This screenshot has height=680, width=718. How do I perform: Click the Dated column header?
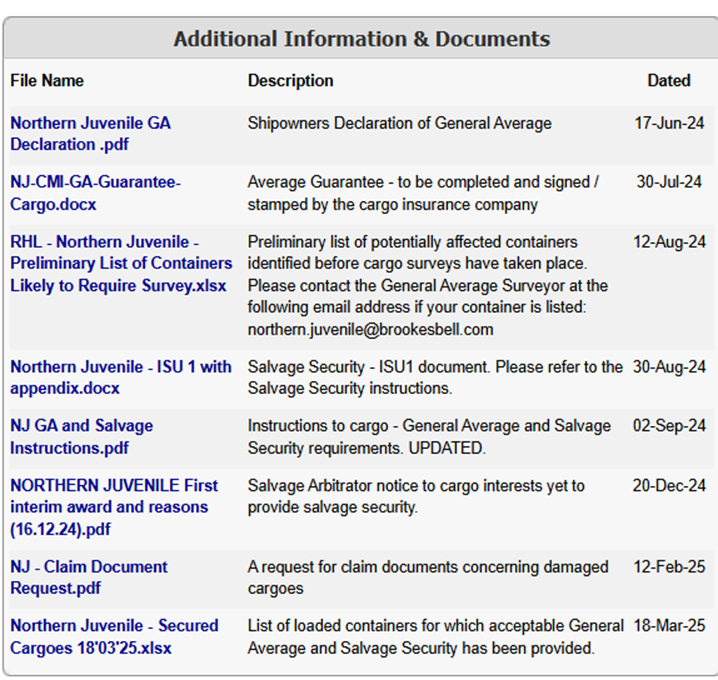[x=668, y=80]
